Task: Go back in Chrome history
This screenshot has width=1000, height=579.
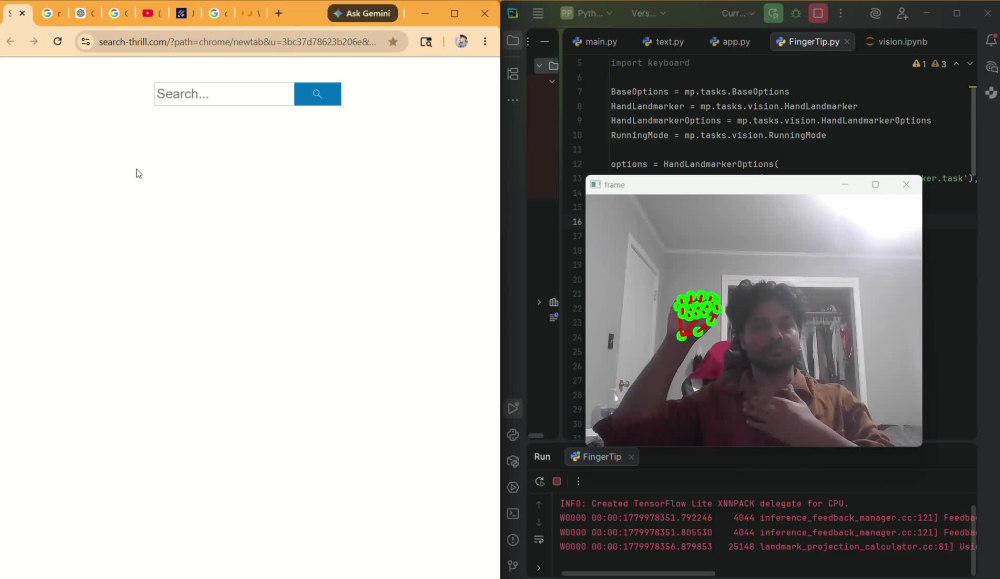Action: [11, 41]
